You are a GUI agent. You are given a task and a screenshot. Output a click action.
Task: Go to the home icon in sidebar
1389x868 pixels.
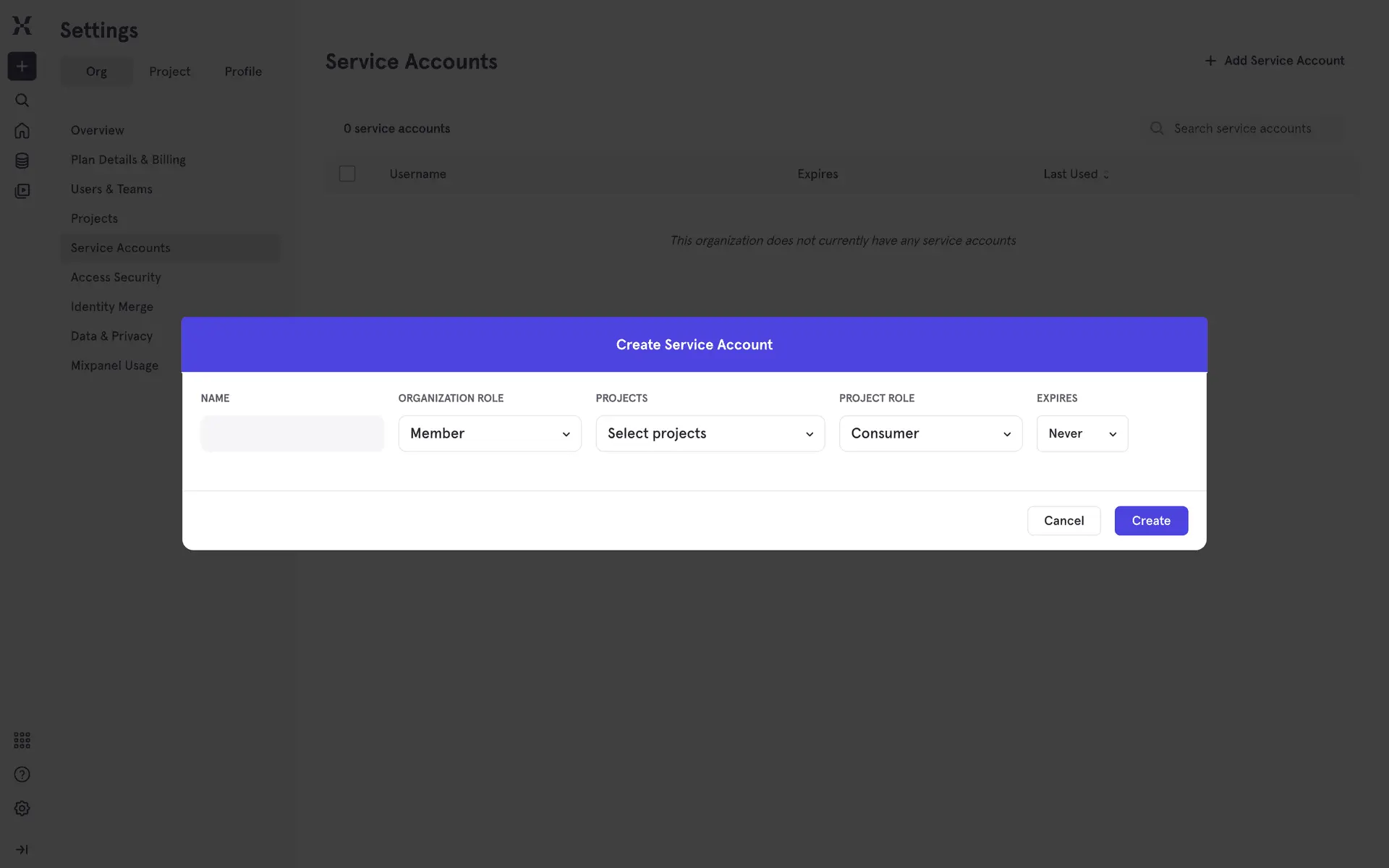pos(22,130)
